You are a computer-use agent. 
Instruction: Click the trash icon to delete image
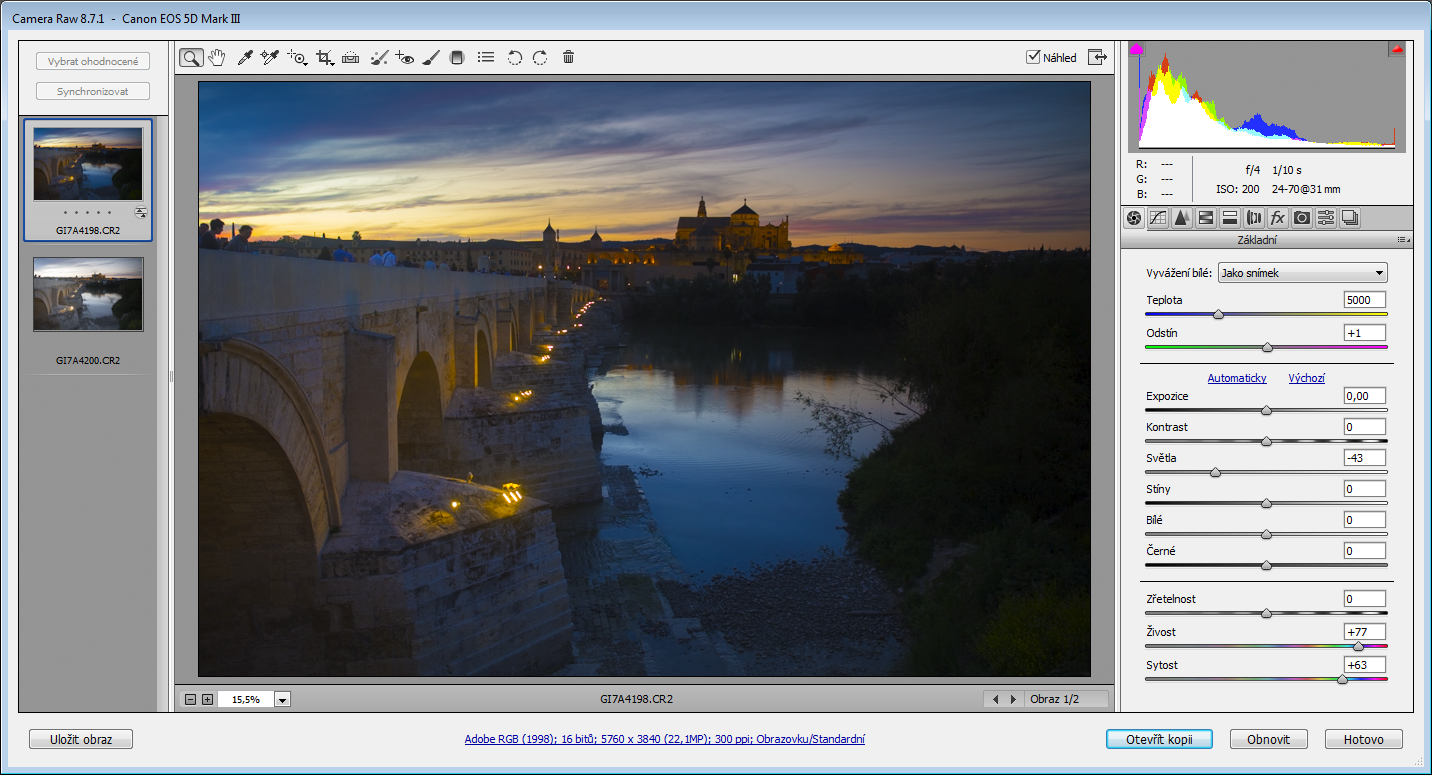point(568,58)
